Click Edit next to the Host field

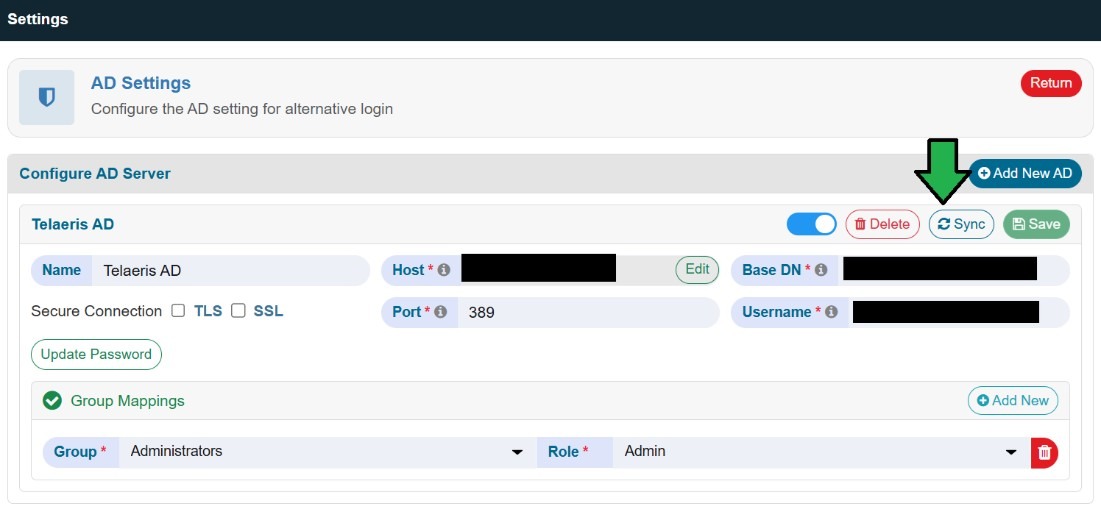click(697, 269)
